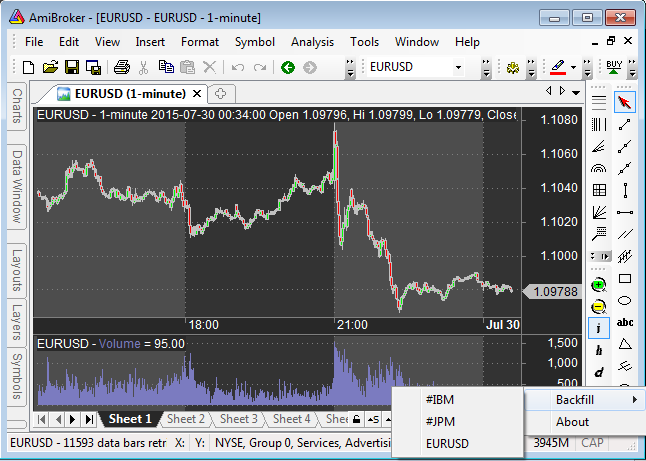
Task: Switch to Sheet 3 tab
Action: (239, 419)
